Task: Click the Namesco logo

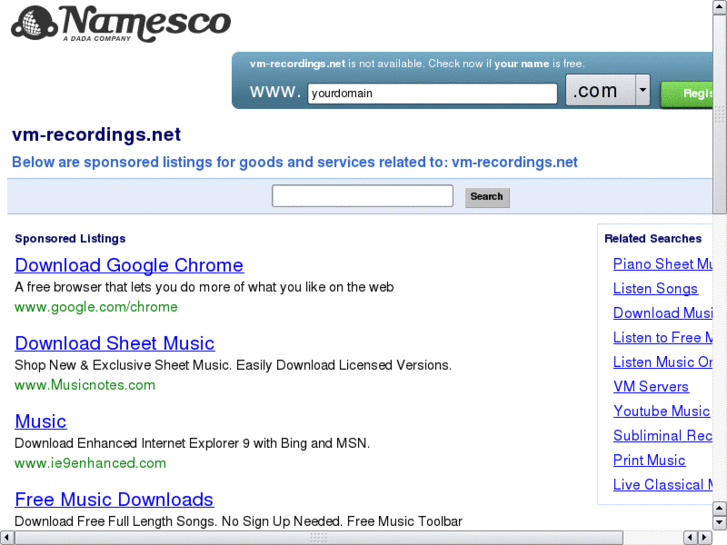Action: 121,23
